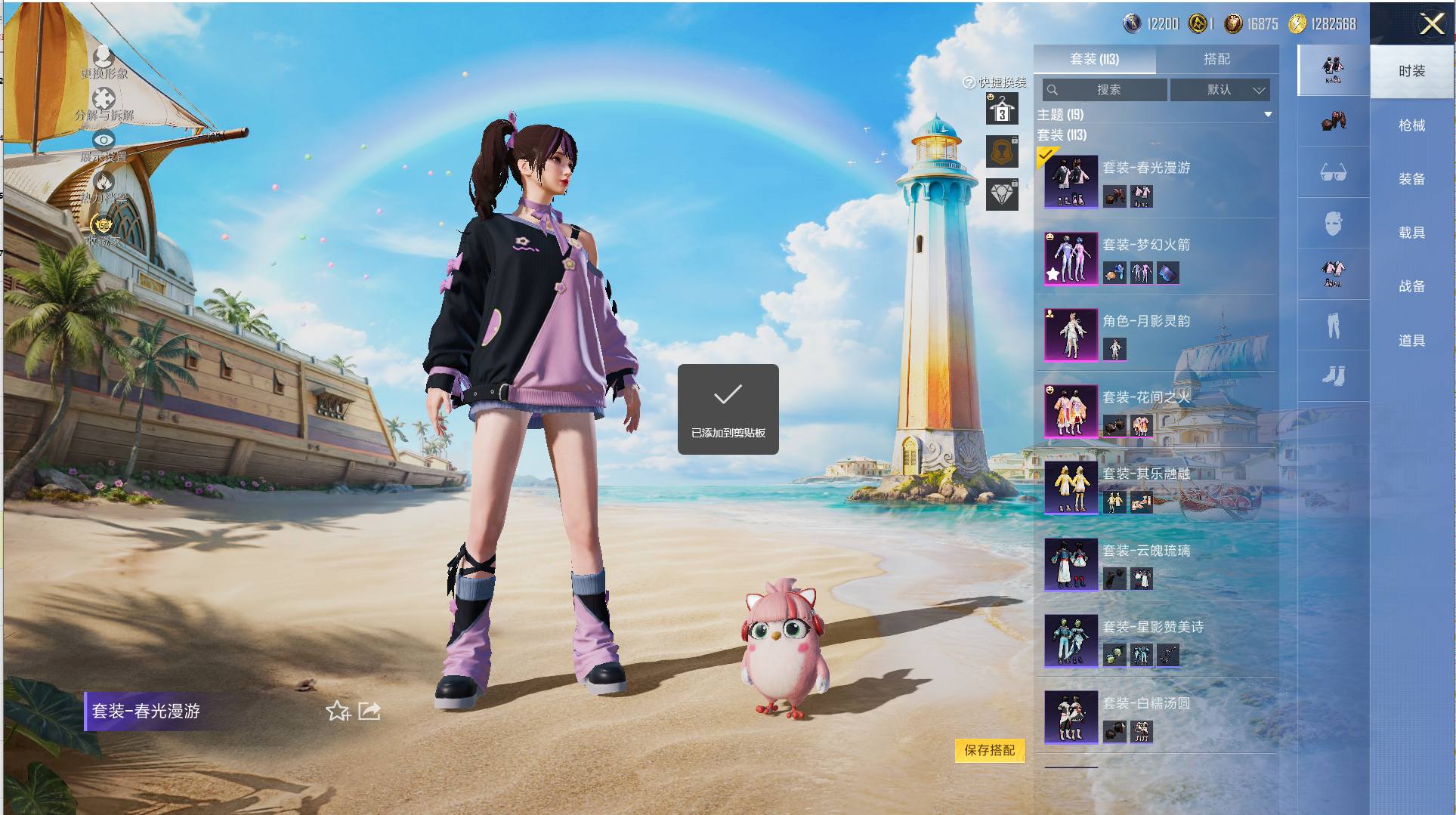The height and width of the screenshot is (815, 1456).
Task: Select the shoes category icon
Action: pos(1333,375)
